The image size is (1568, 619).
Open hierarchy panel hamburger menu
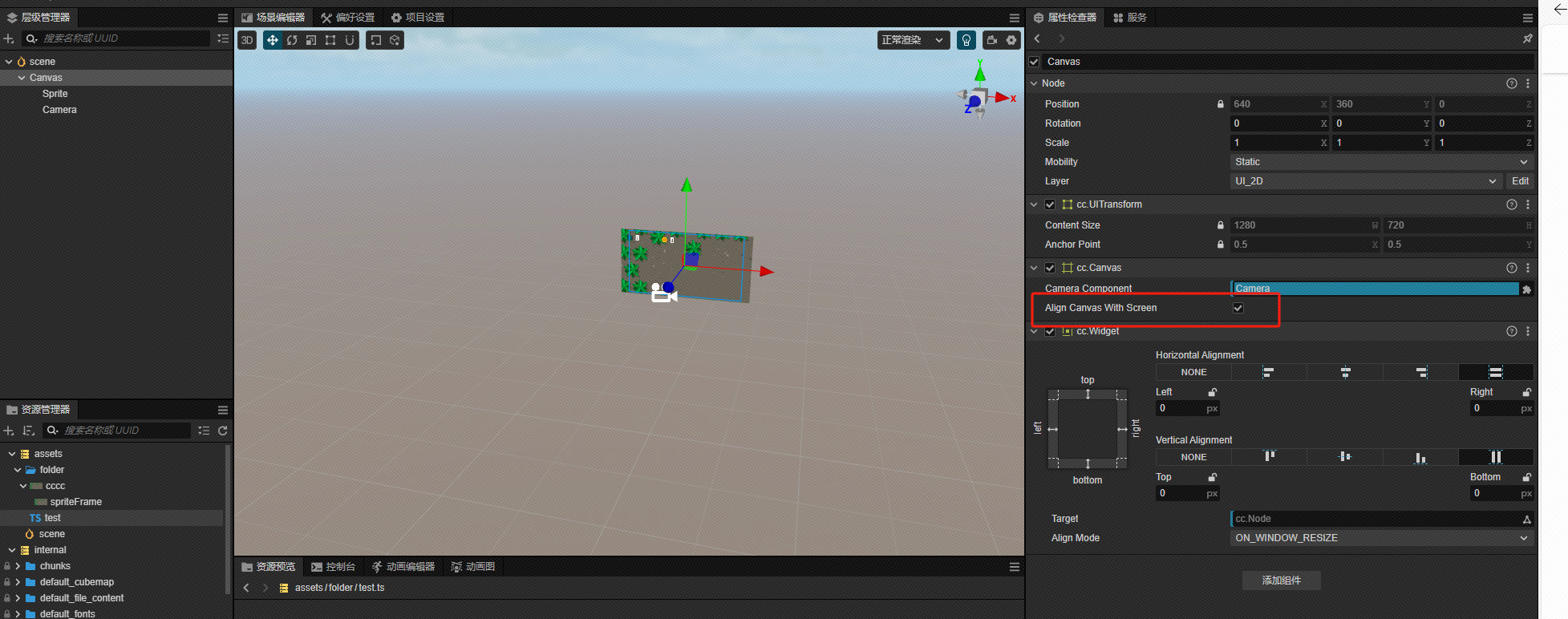point(223,18)
